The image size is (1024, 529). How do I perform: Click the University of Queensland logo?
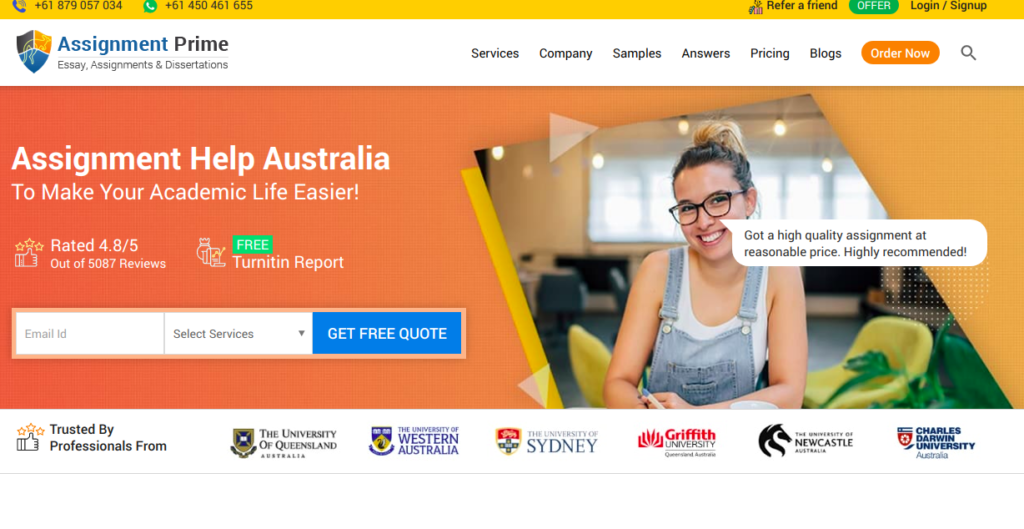[x=283, y=443]
